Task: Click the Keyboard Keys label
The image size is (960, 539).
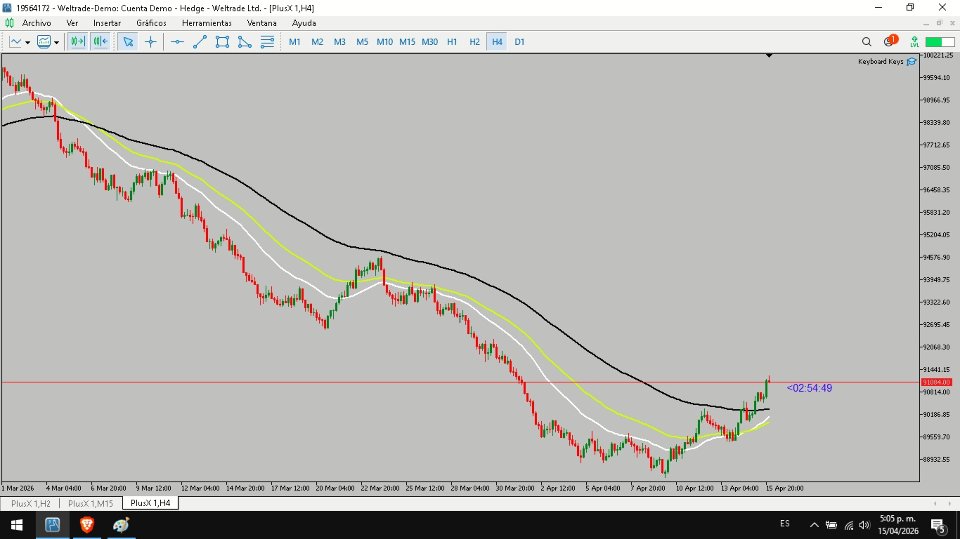Action: click(x=880, y=61)
